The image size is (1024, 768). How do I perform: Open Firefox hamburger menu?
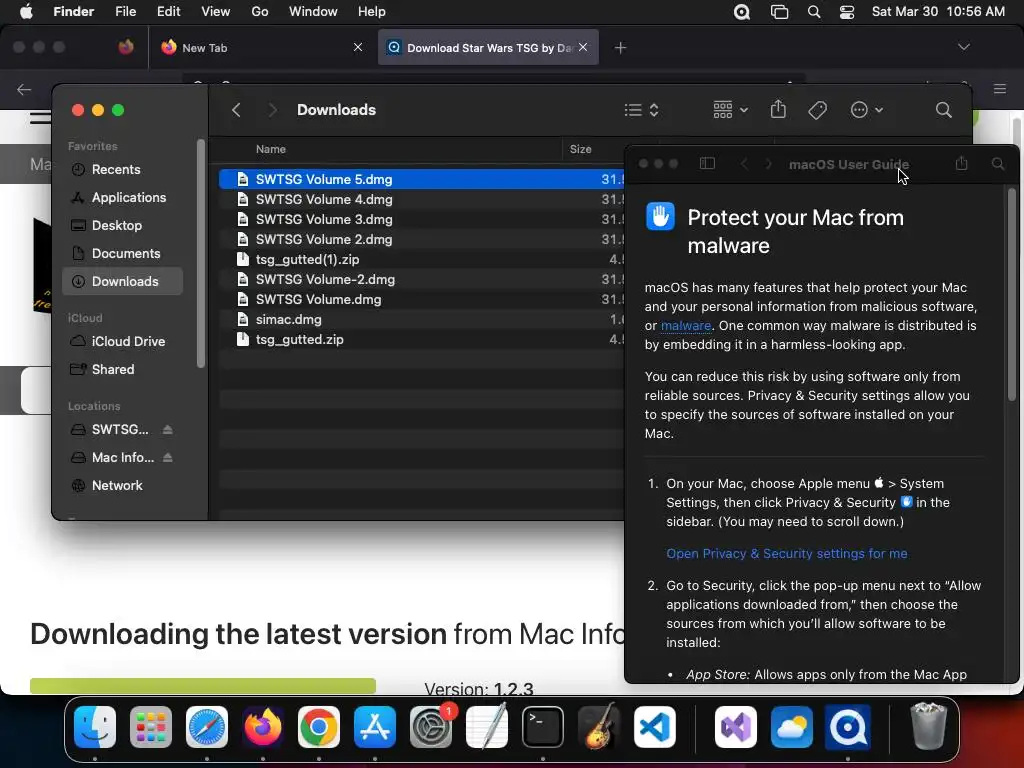[x=1000, y=89]
